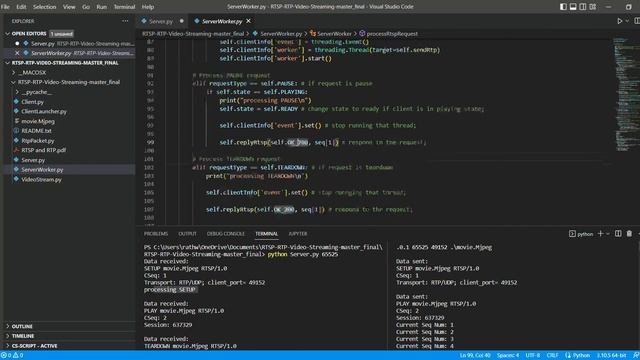Toggle the primary side bar layout icon
Image resolution: width=640 pixels, height=360 pixels.
coord(563,7)
